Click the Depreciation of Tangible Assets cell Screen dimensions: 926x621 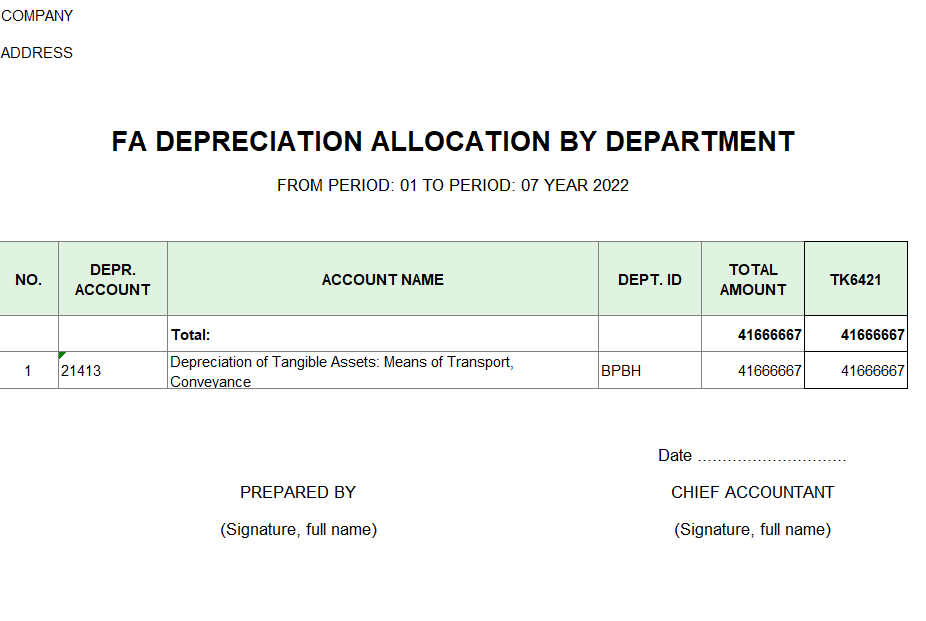[342, 370]
